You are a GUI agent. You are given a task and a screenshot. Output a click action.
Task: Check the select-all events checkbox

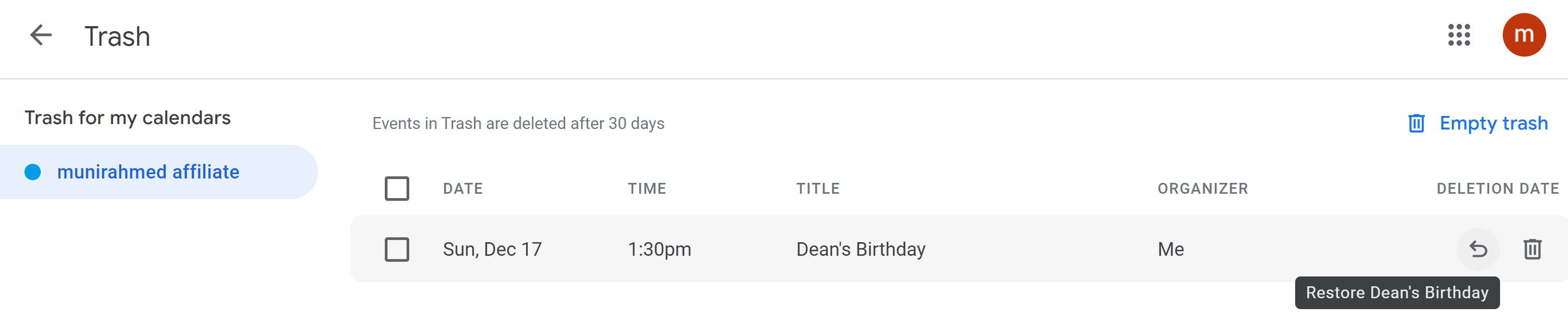pyautogui.click(x=396, y=188)
